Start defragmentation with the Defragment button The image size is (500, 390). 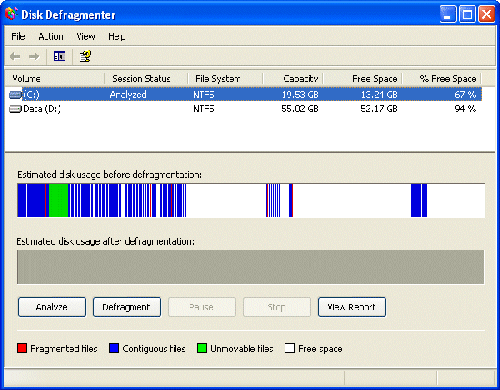pyautogui.click(x=127, y=307)
